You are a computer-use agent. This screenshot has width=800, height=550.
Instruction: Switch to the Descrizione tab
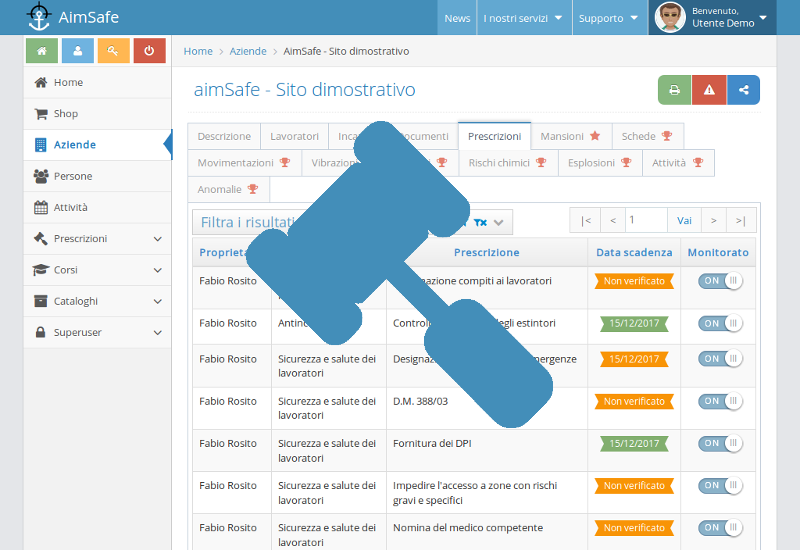pos(224,136)
